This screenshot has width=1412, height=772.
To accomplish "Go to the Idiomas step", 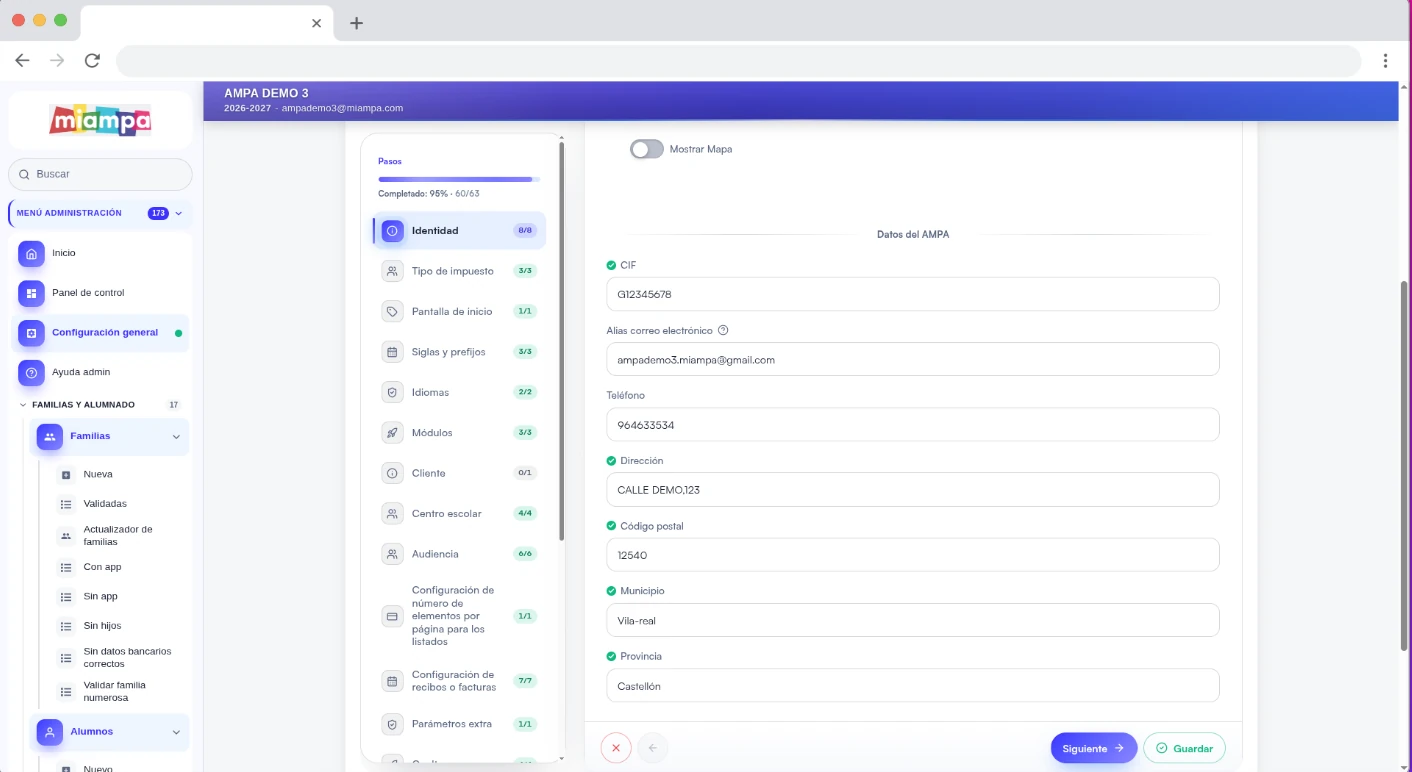I will click(460, 393).
